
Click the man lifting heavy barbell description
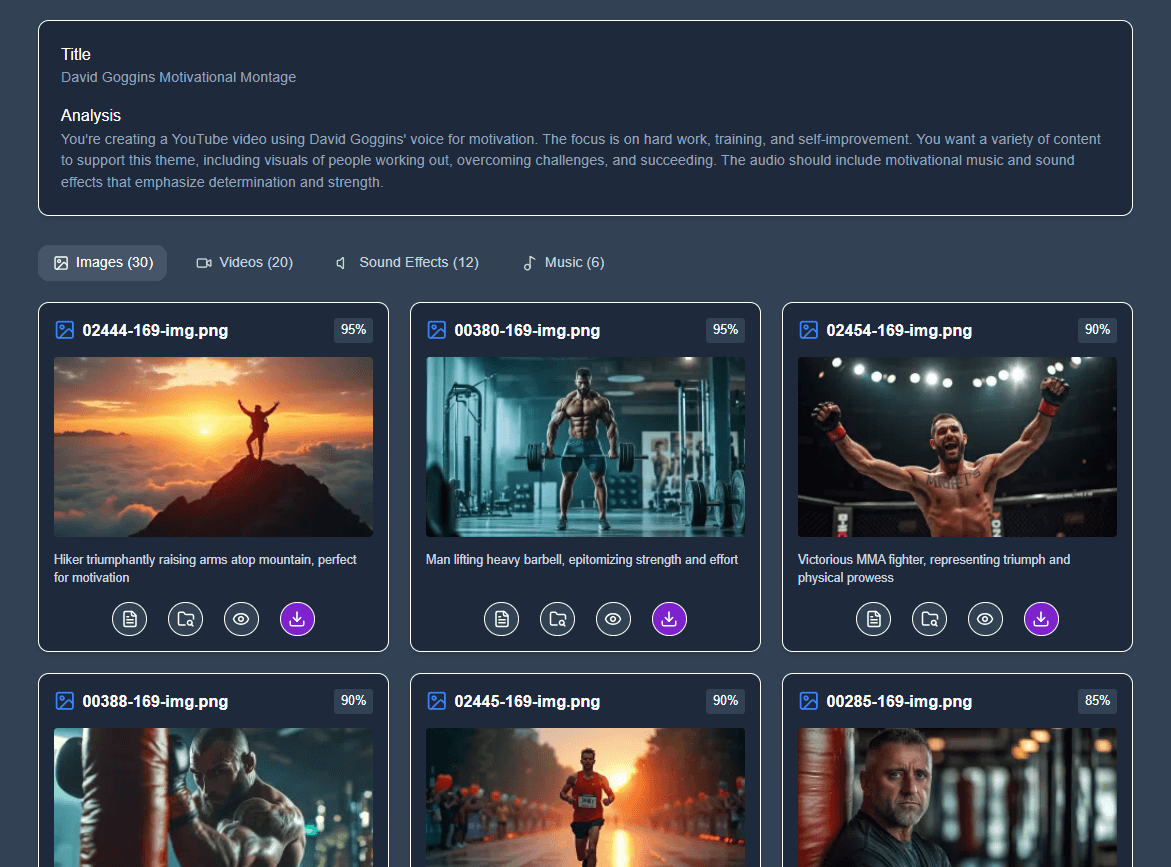click(582, 559)
